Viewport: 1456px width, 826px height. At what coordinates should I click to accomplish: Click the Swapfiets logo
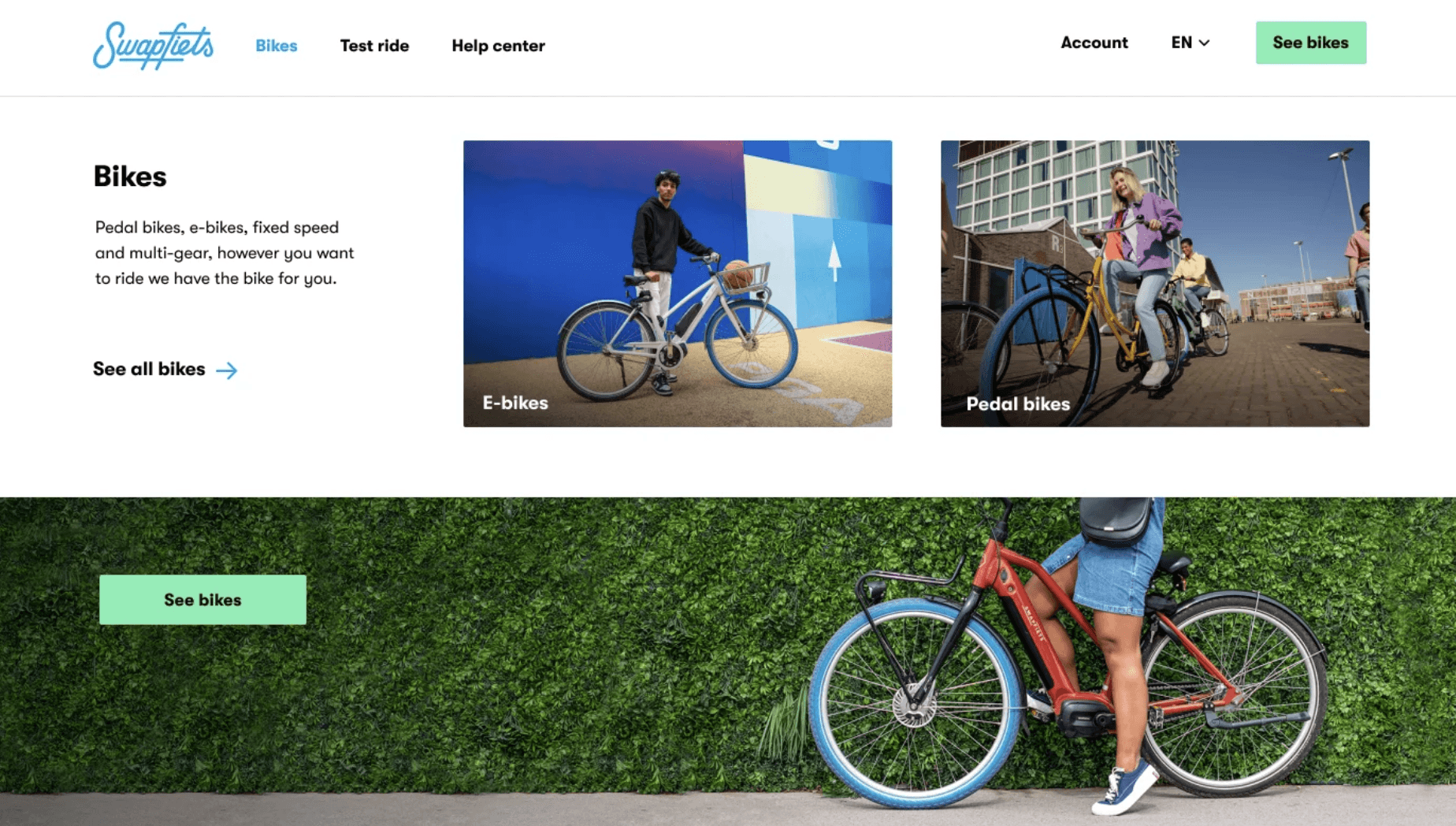153,45
